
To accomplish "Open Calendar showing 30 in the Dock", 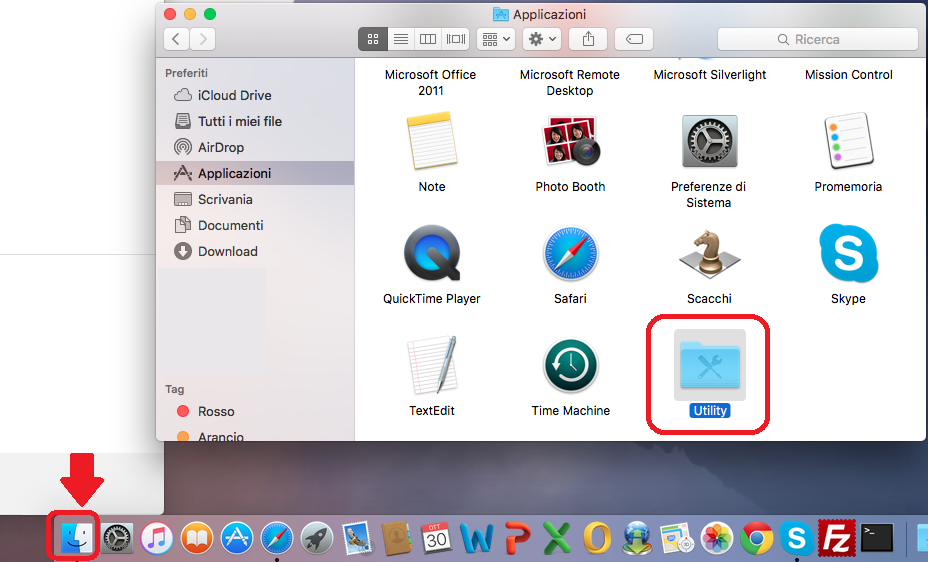I will click(x=437, y=538).
